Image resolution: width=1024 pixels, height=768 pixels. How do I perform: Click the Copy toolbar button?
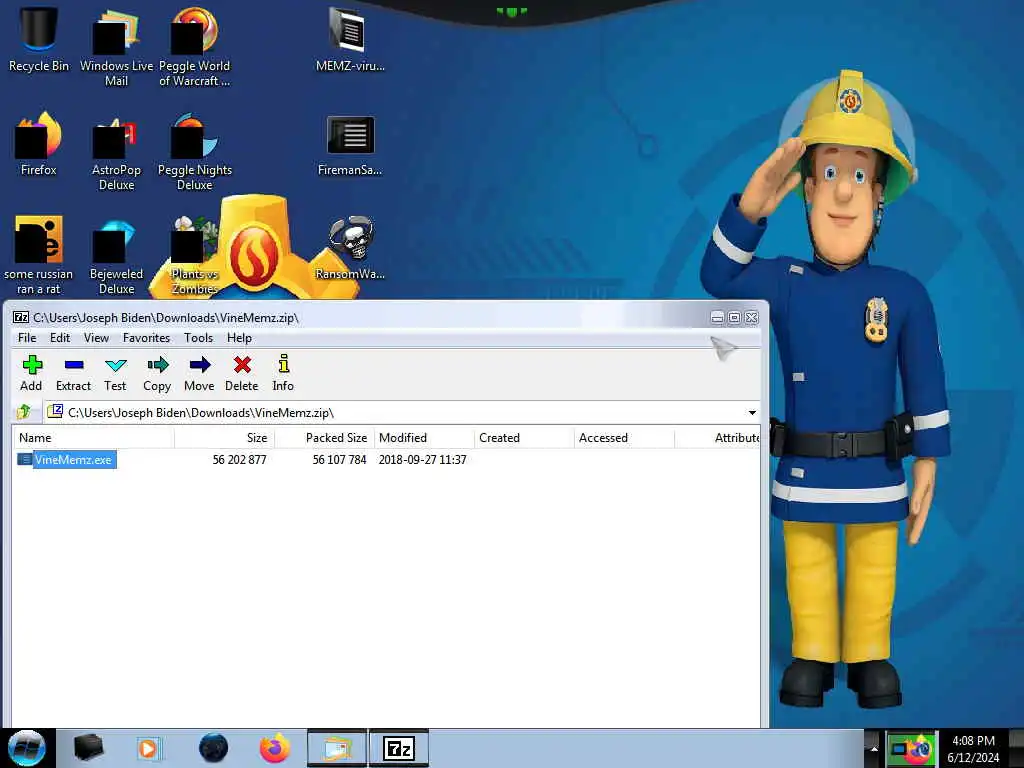coord(157,374)
